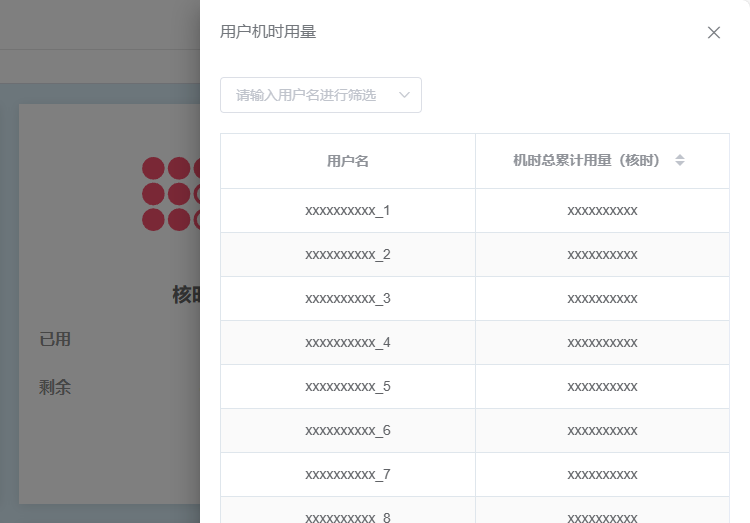
Task: Click the dropdown chevron in filter box
Action: 404,95
